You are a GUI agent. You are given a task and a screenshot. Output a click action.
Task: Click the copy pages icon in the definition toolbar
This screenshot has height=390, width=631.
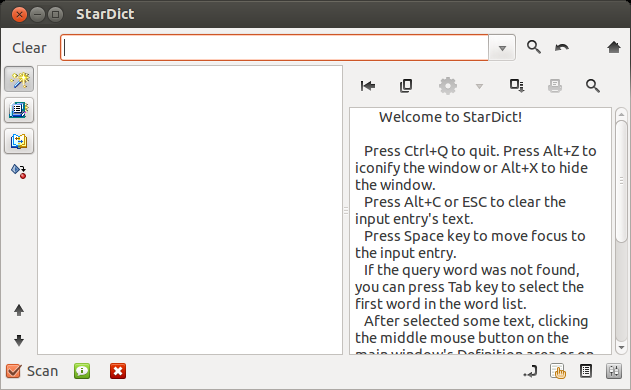[x=406, y=86]
